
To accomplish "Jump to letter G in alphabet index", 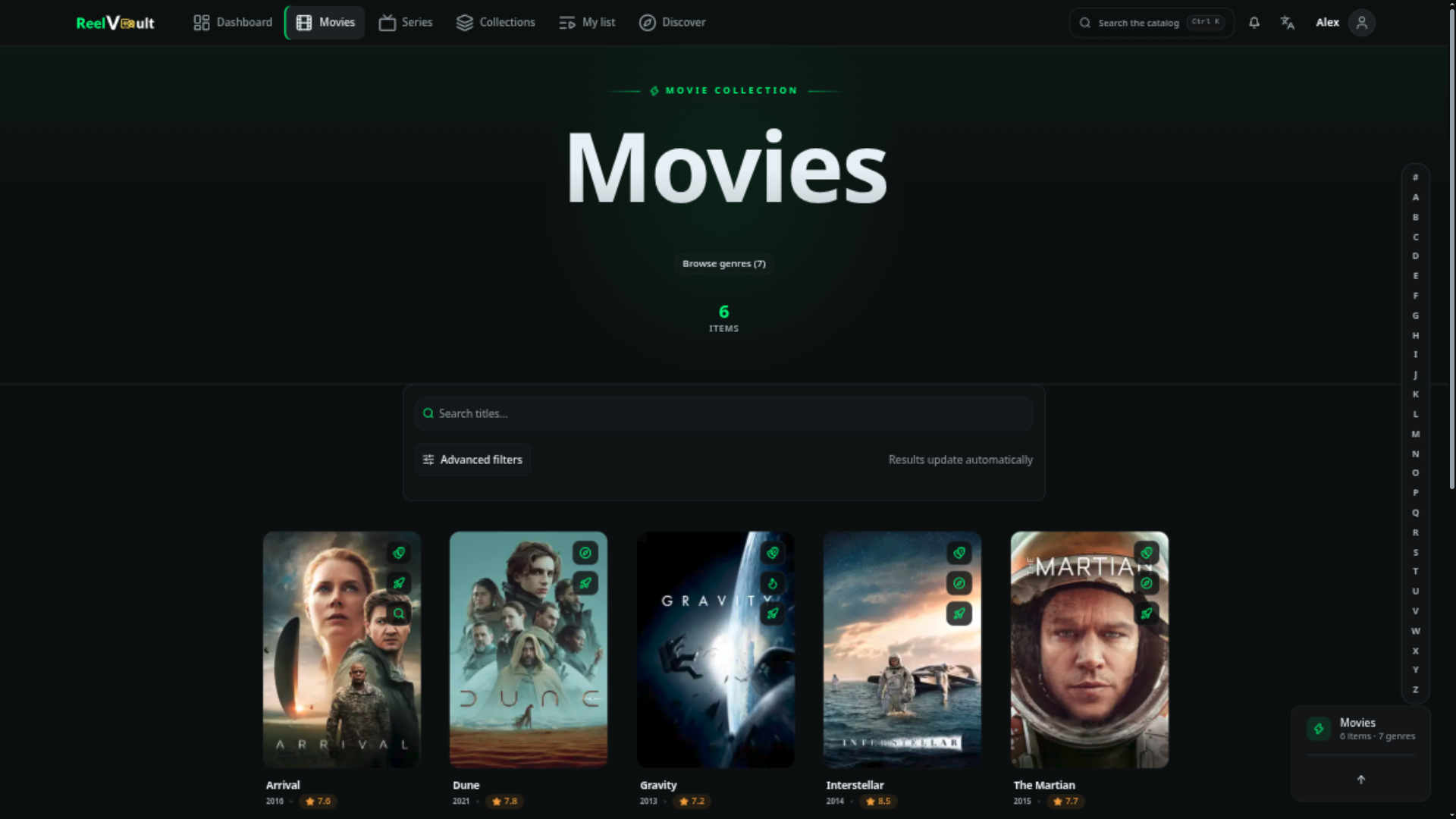I will 1416,315.
